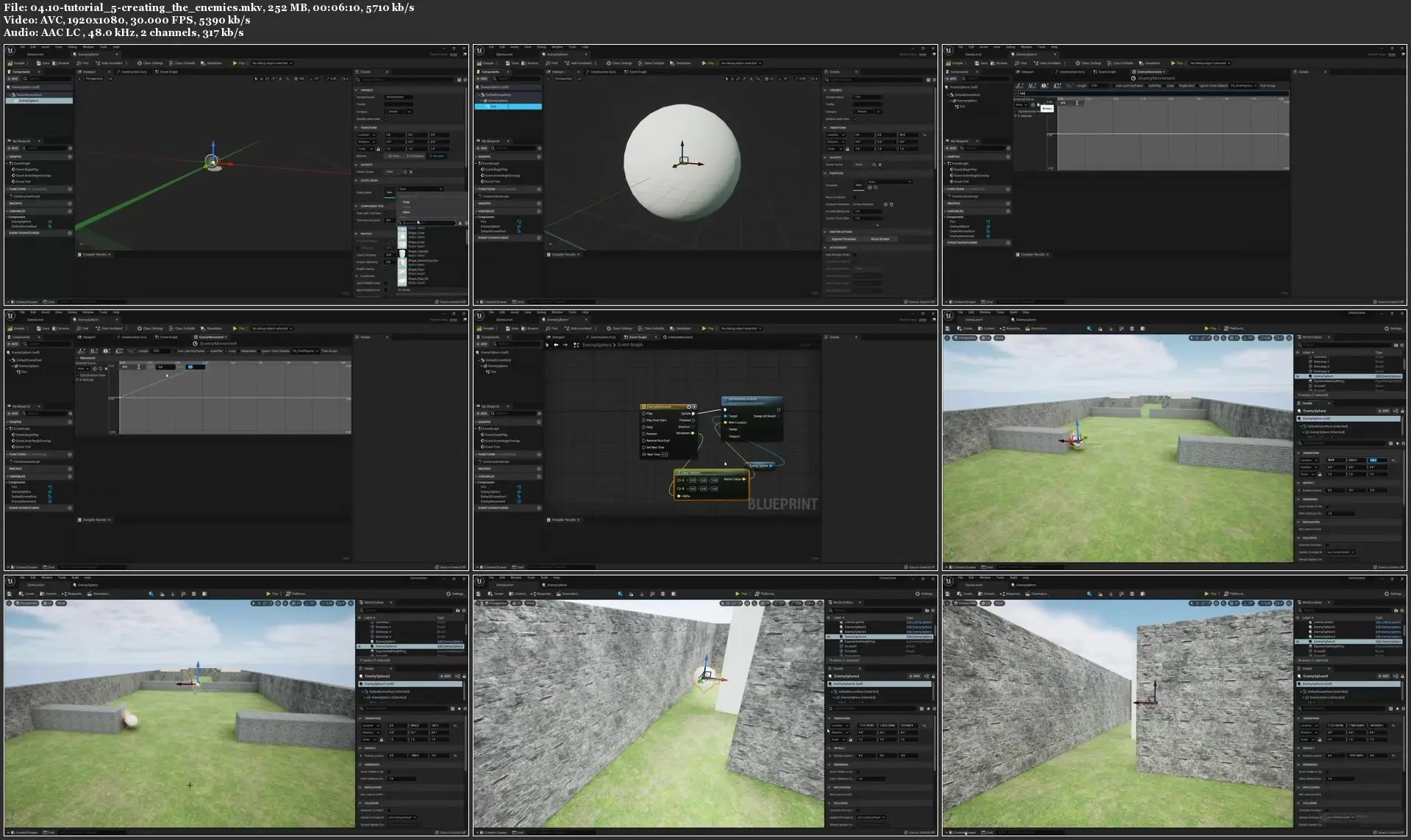Click the Play input pin on EnemyMovement node
Image resolution: width=1411 pixels, height=840 pixels.
[x=643, y=414]
